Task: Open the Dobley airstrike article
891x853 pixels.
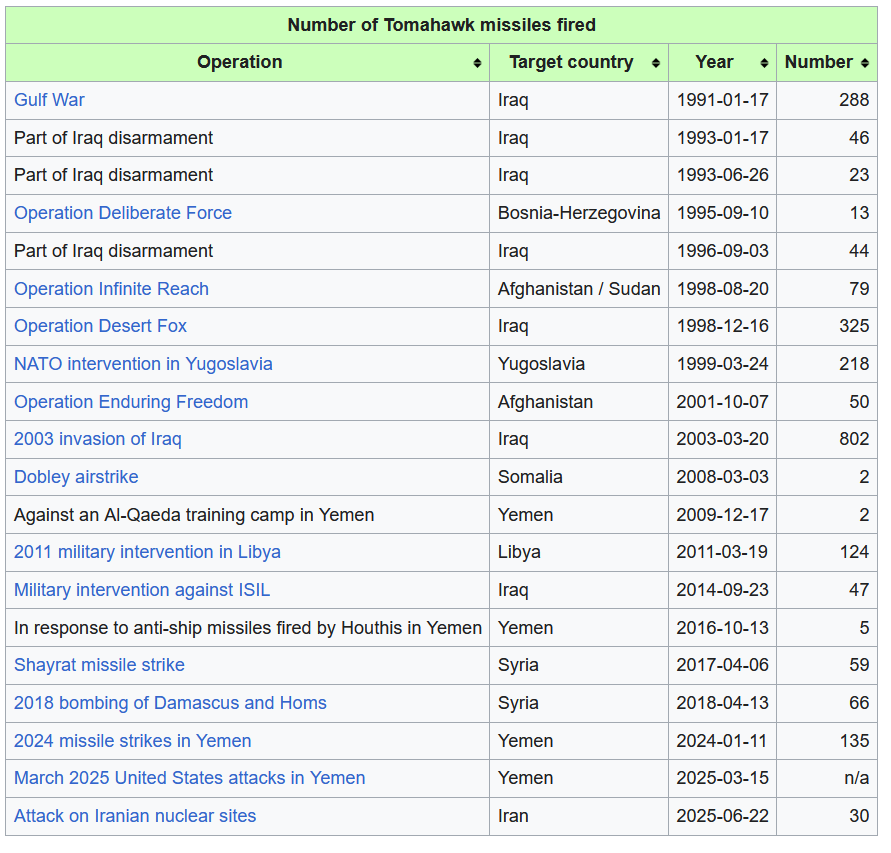Action: (x=76, y=477)
